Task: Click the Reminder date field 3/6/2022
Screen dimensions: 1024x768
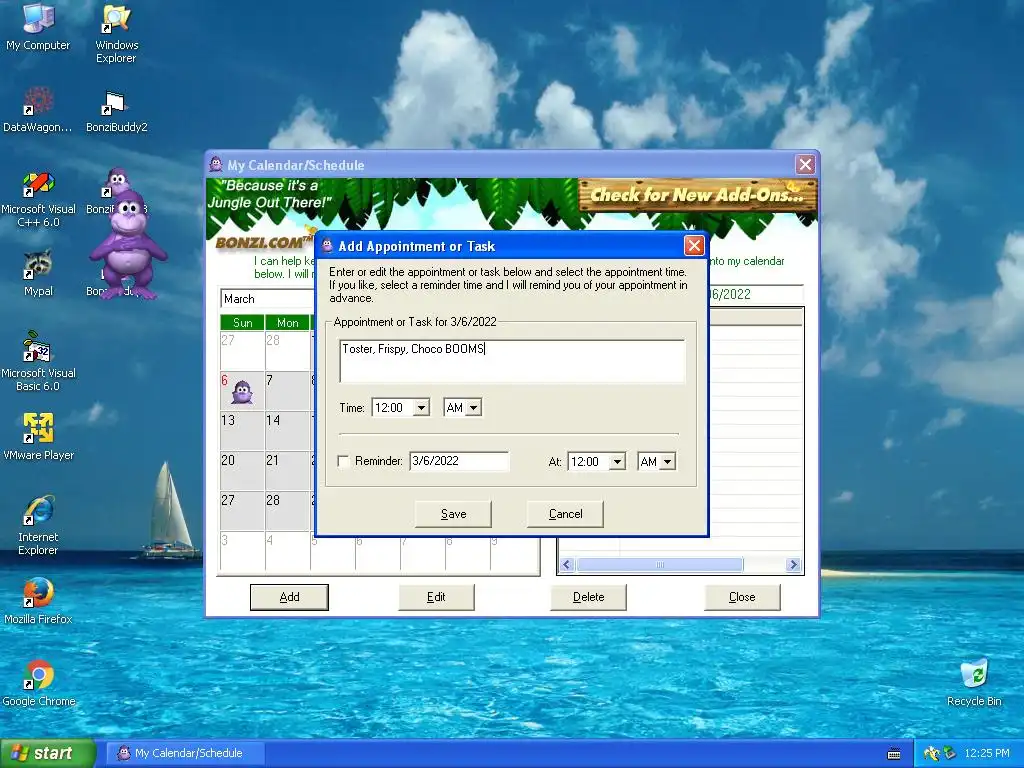Action: 458,461
